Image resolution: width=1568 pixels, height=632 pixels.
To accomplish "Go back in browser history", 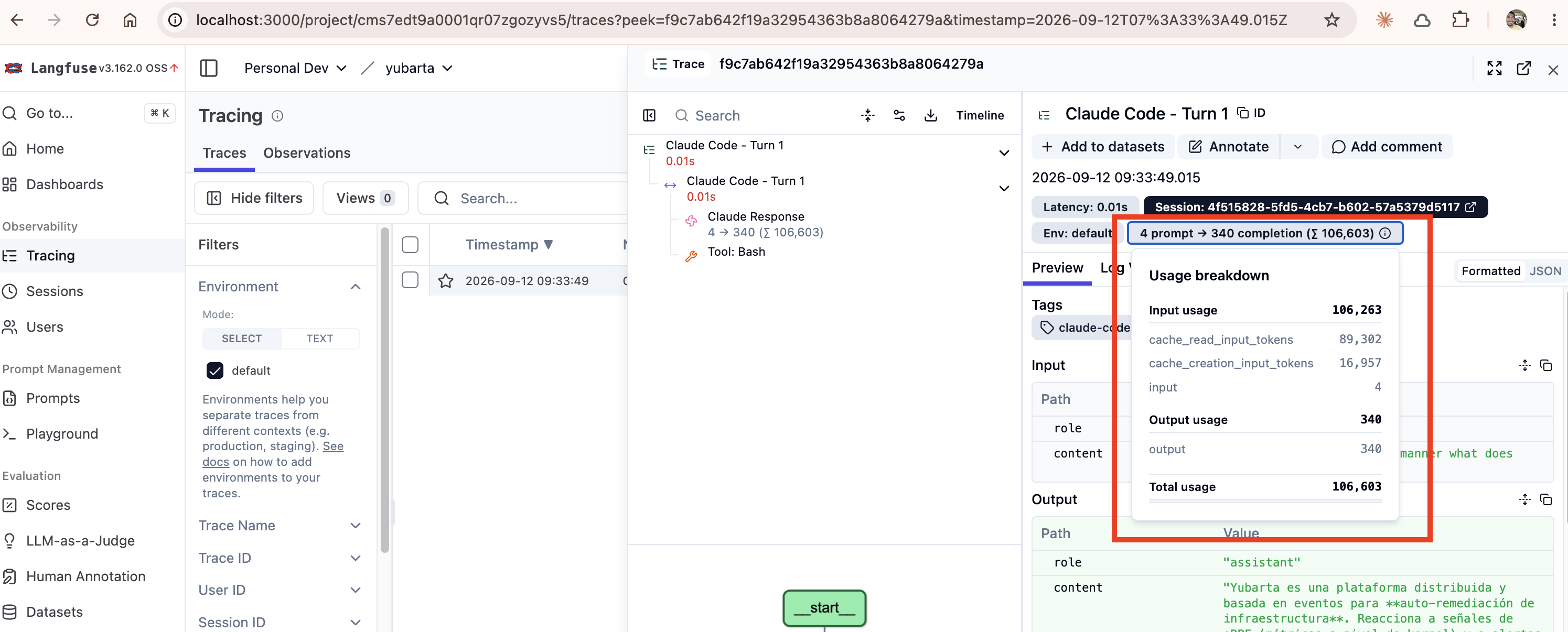I will click(17, 20).
